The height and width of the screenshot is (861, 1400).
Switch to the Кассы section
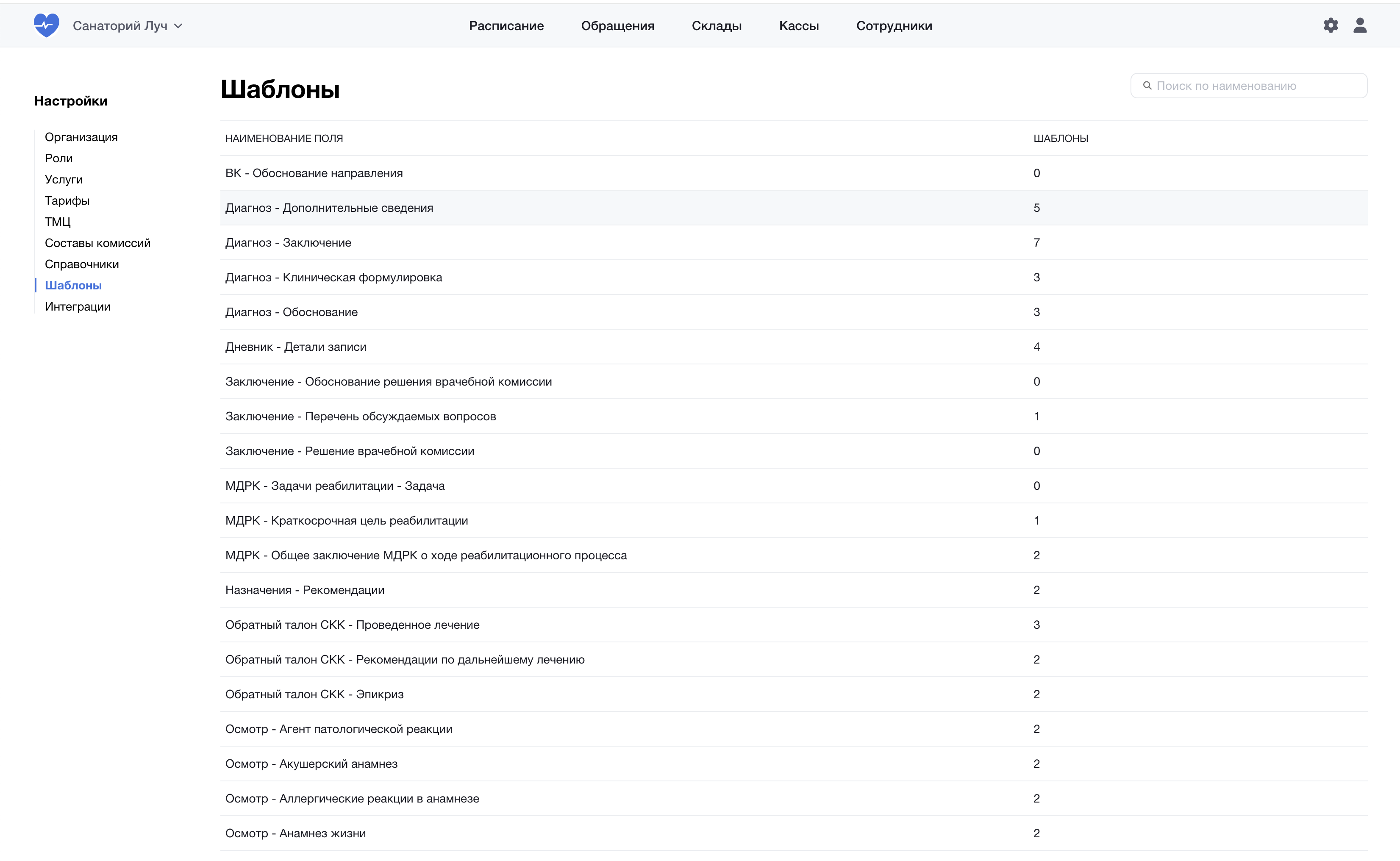tap(798, 25)
